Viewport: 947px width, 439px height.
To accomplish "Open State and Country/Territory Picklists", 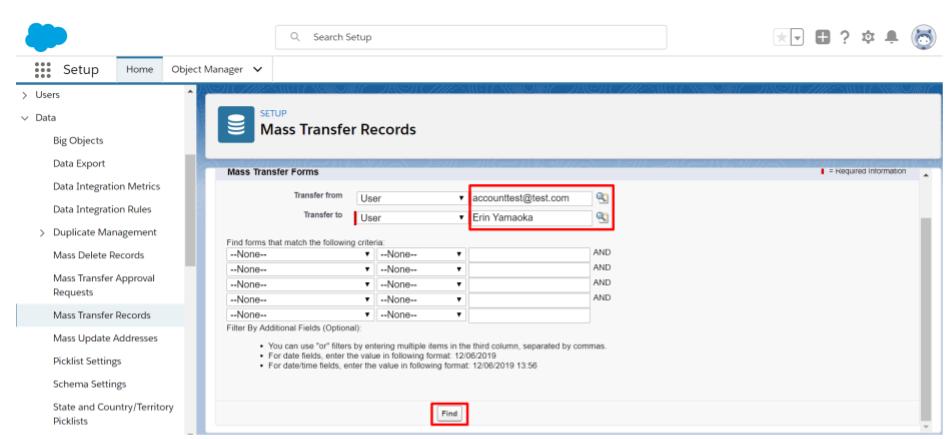I will pos(113,414).
